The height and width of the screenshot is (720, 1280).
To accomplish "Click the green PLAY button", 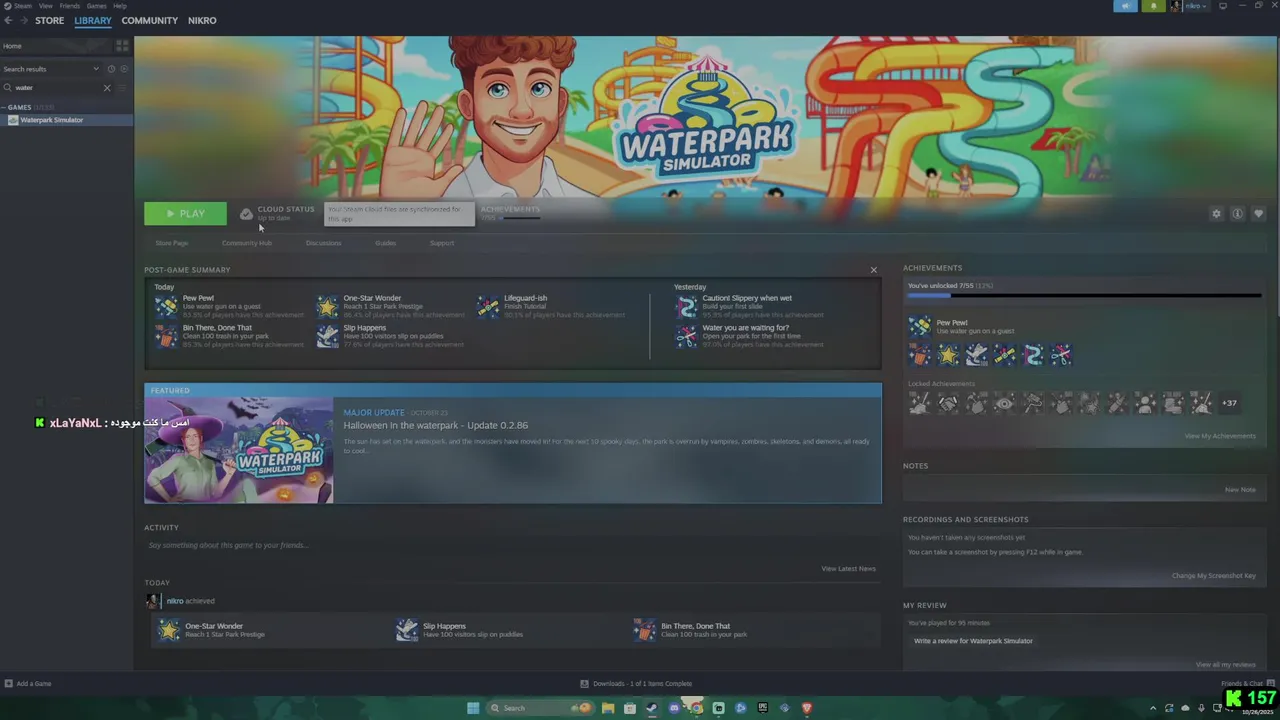I will tap(185, 213).
